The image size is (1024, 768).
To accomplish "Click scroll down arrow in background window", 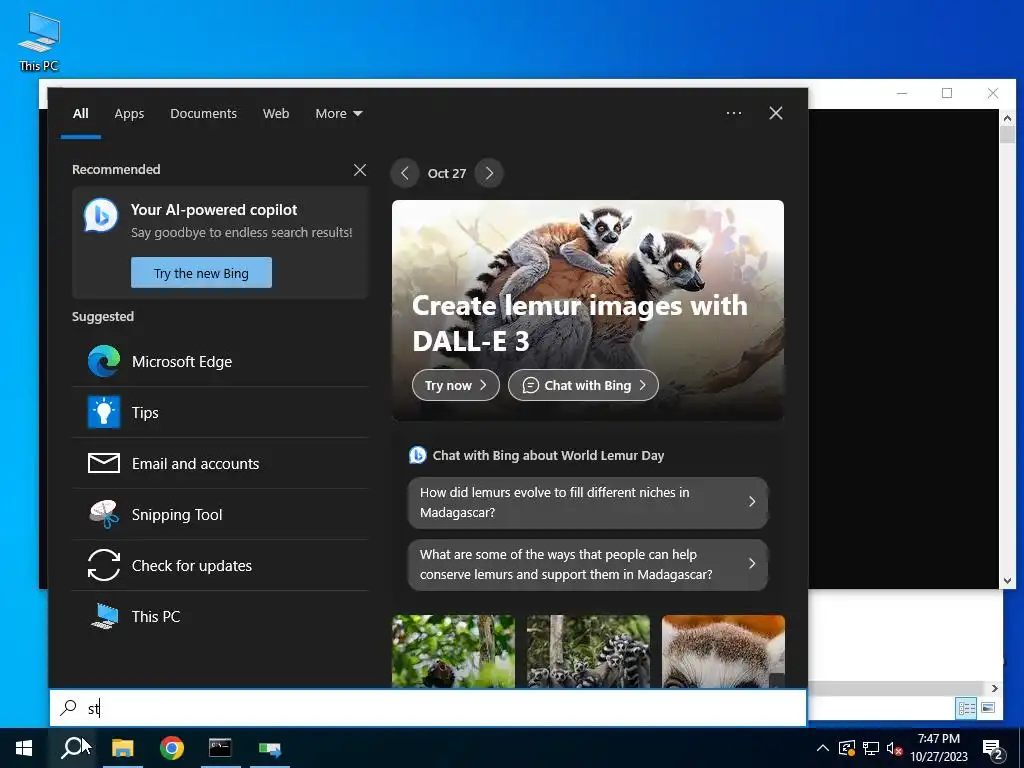I will [1007, 581].
